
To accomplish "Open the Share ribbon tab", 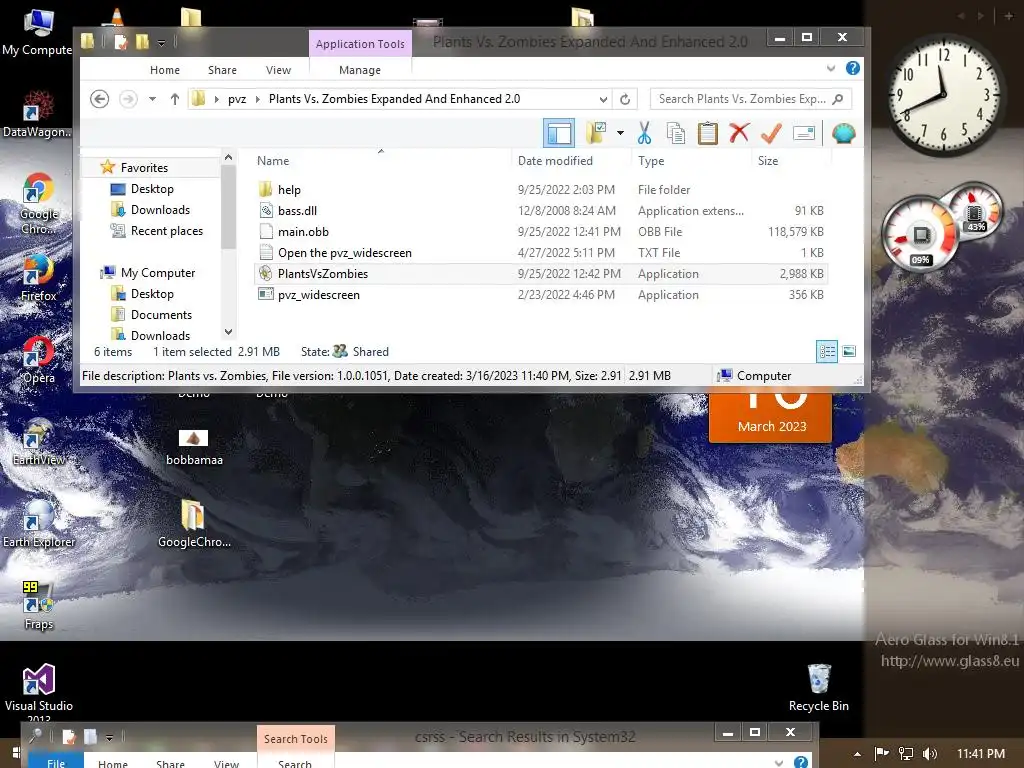I will (222, 70).
